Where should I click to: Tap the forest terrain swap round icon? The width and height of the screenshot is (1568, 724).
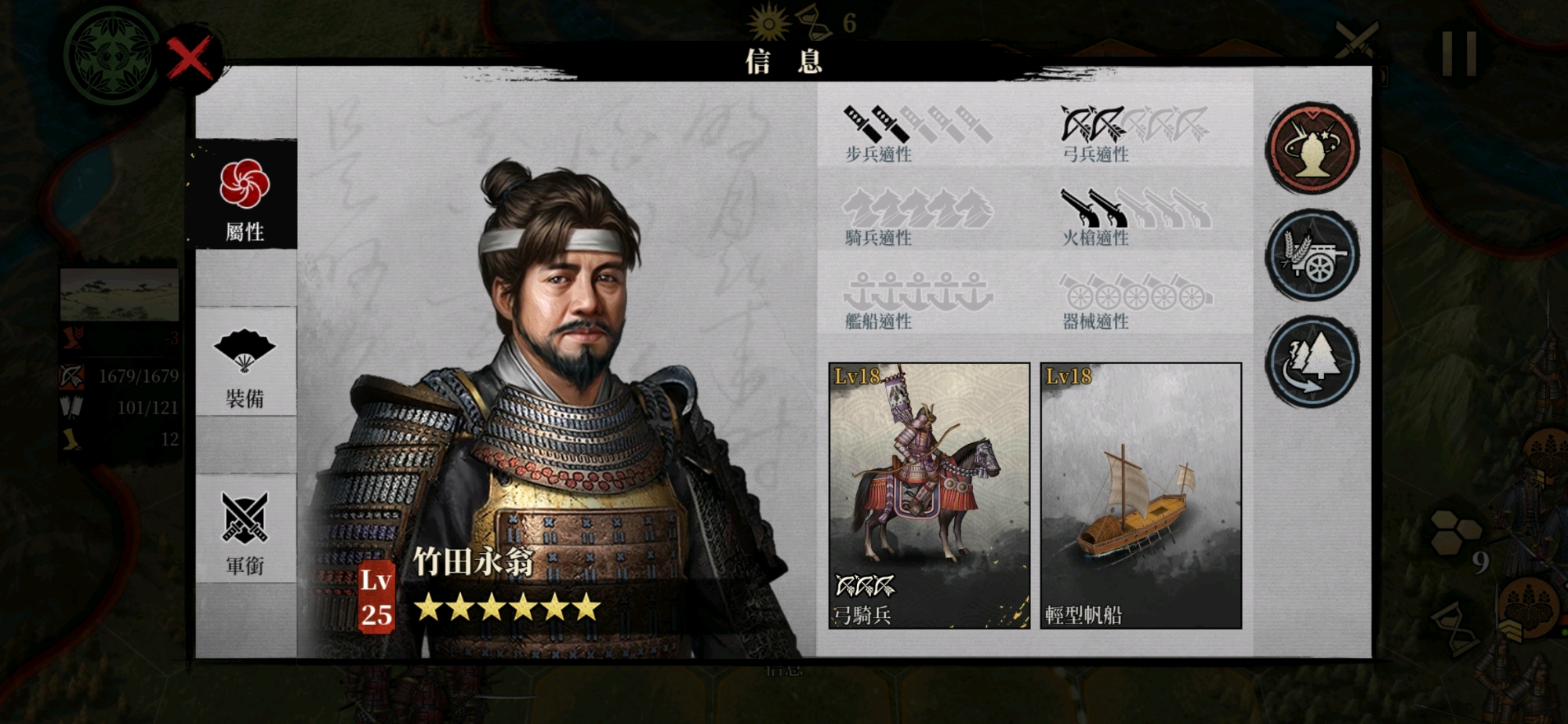coord(1312,362)
